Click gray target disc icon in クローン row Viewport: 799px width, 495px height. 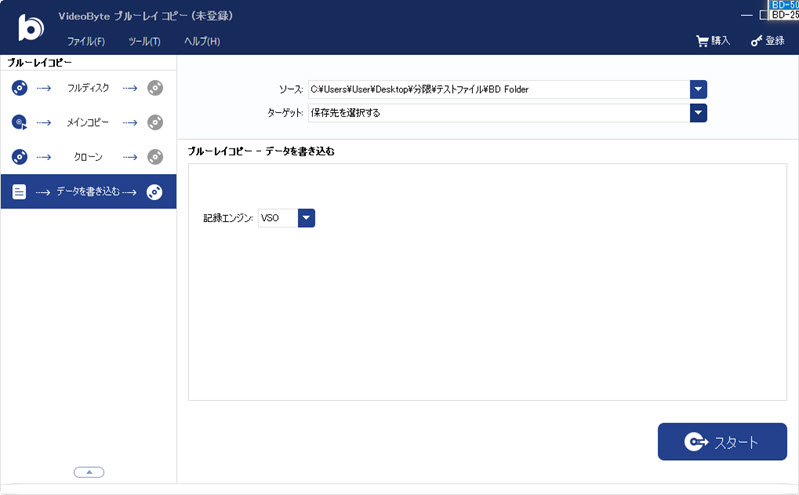tap(155, 157)
